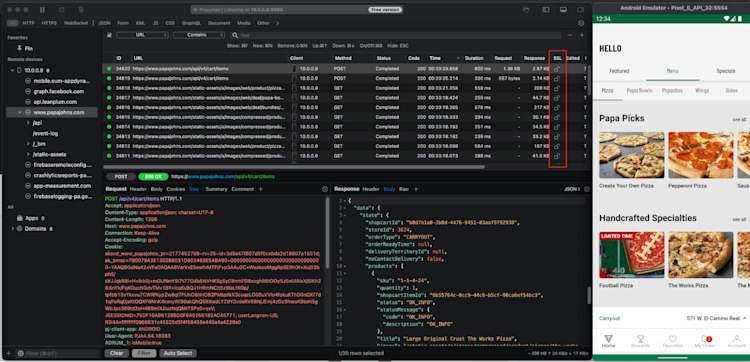
Task: Toggle the Filter button in bottom bar
Action: click(144, 353)
